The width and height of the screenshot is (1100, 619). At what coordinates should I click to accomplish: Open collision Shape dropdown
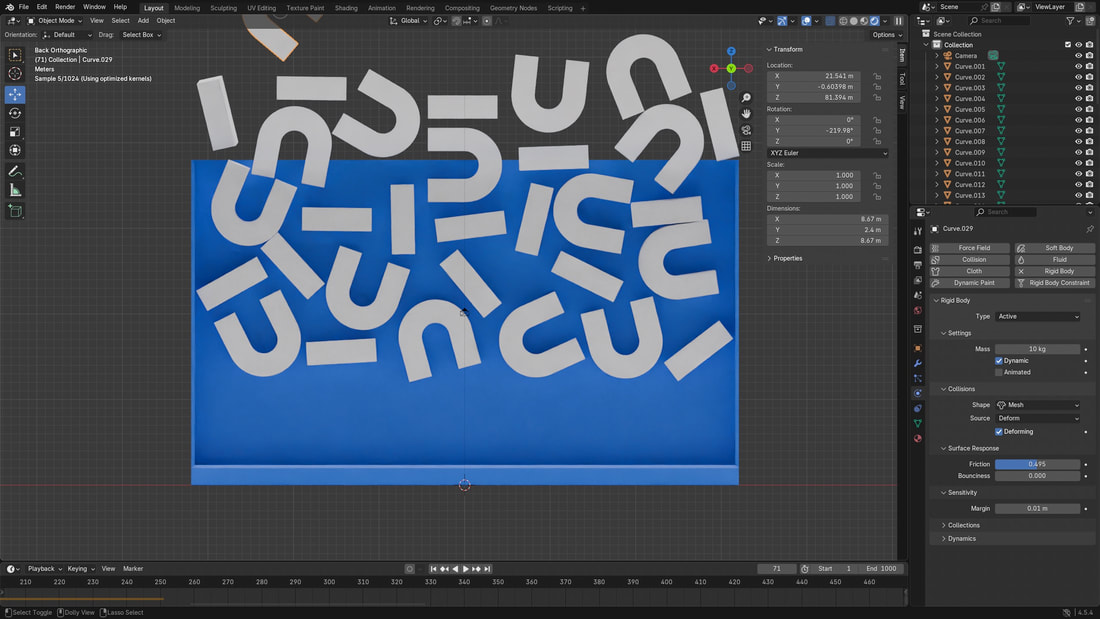click(x=1037, y=405)
